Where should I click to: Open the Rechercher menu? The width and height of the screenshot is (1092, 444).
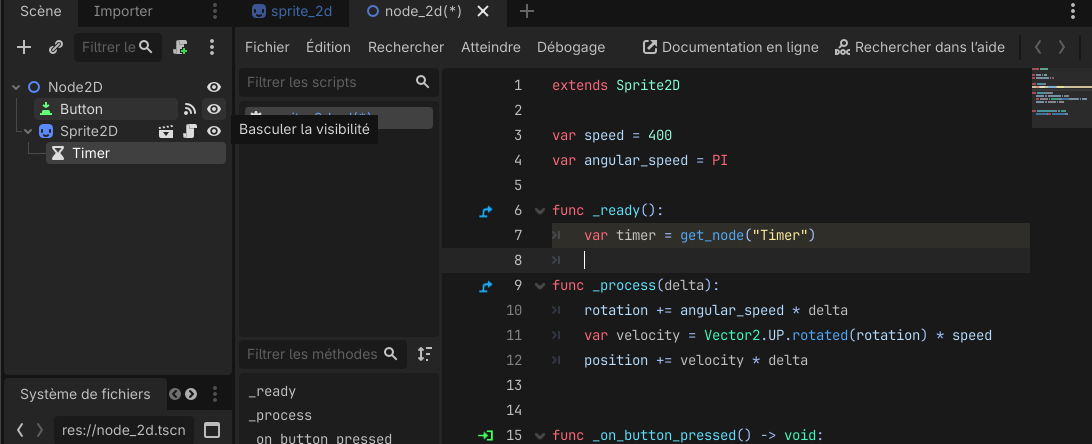(x=406, y=47)
